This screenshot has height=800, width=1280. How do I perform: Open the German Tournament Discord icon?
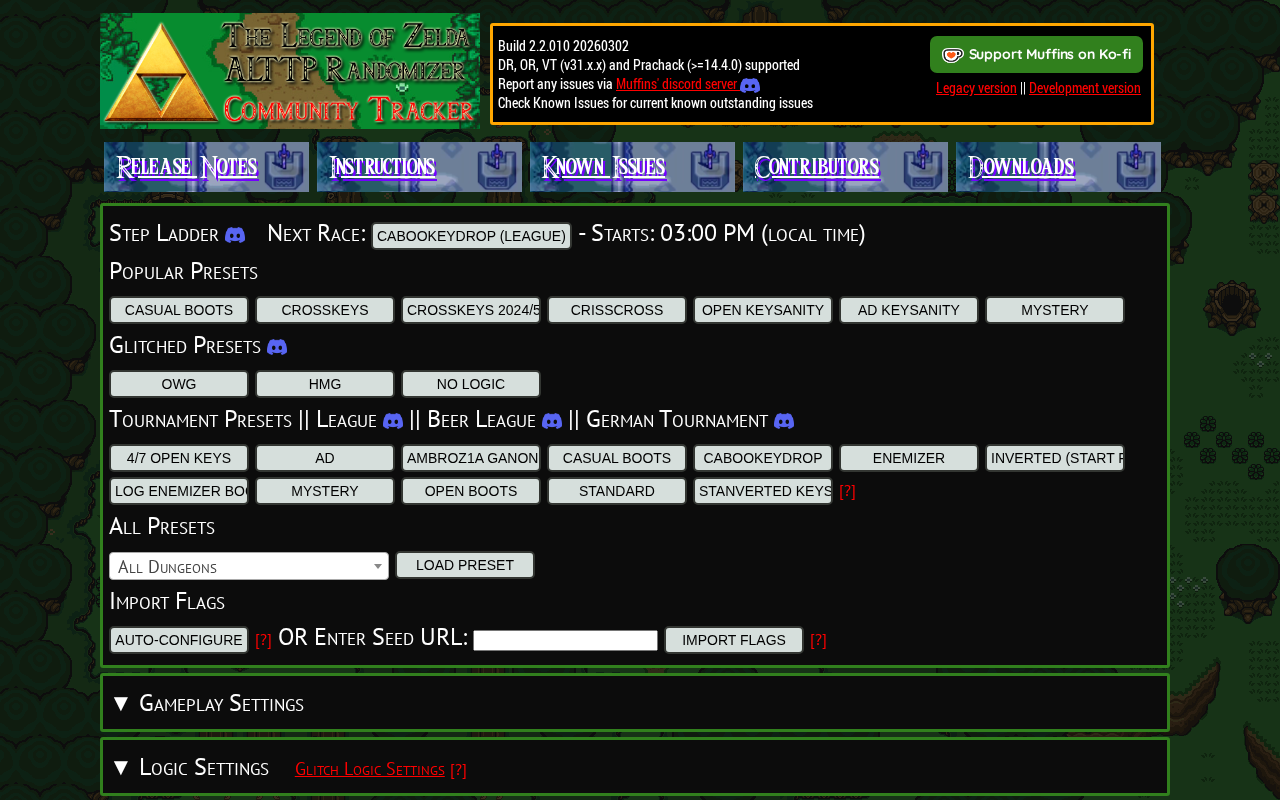pos(784,421)
